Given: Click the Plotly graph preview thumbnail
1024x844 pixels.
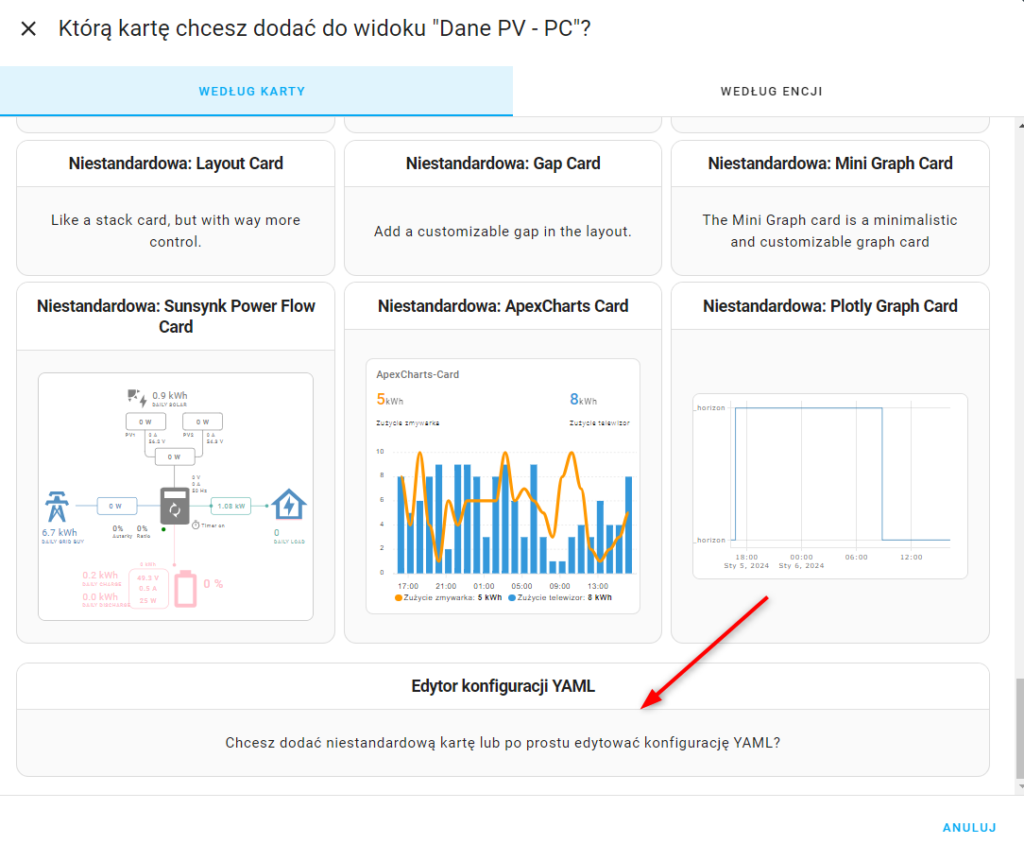Looking at the screenshot, I should point(829,486).
